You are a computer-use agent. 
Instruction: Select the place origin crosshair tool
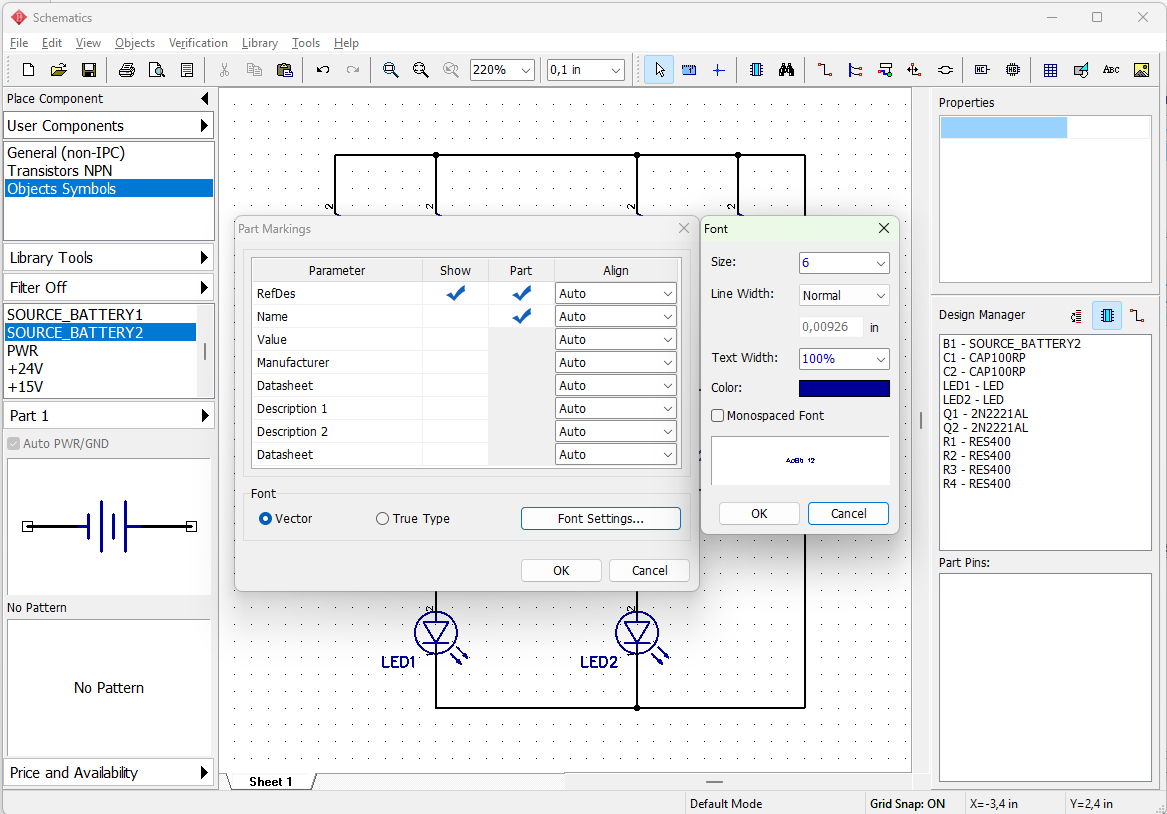tap(718, 70)
